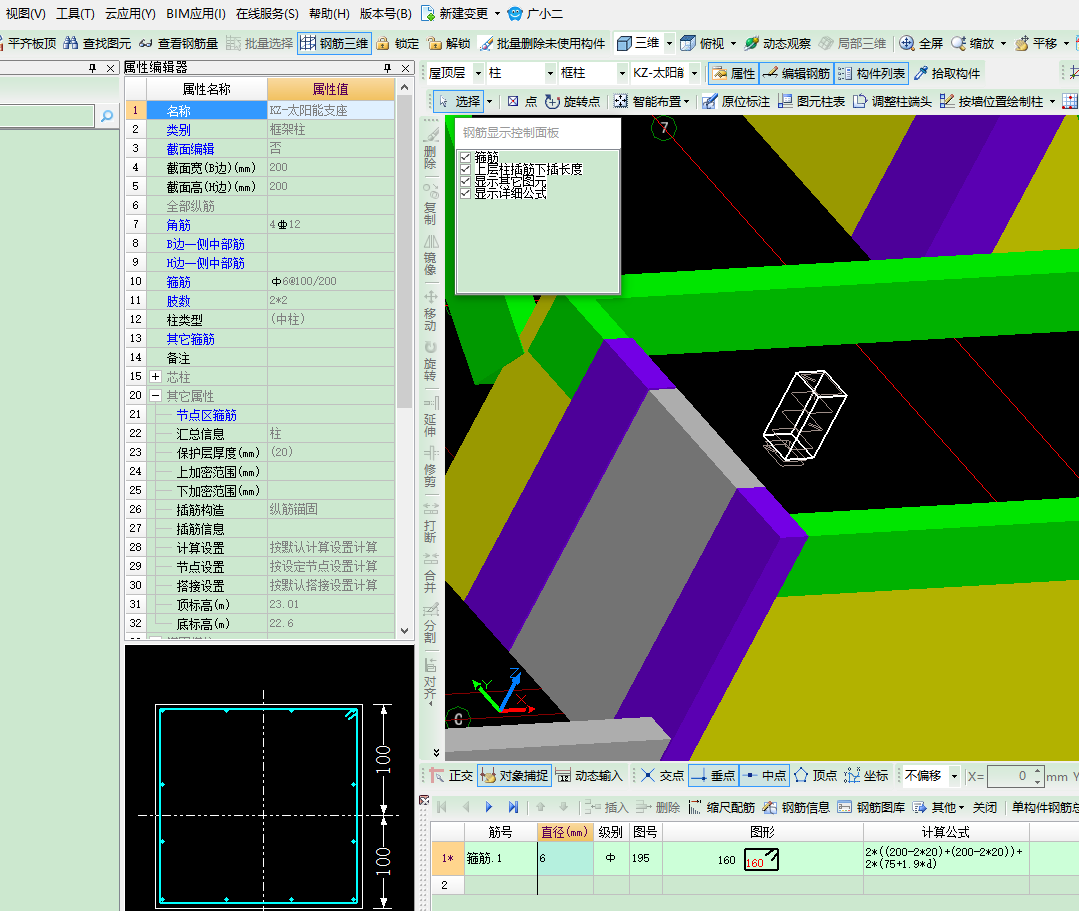Click 调整柱端头 tool

(893, 101)
